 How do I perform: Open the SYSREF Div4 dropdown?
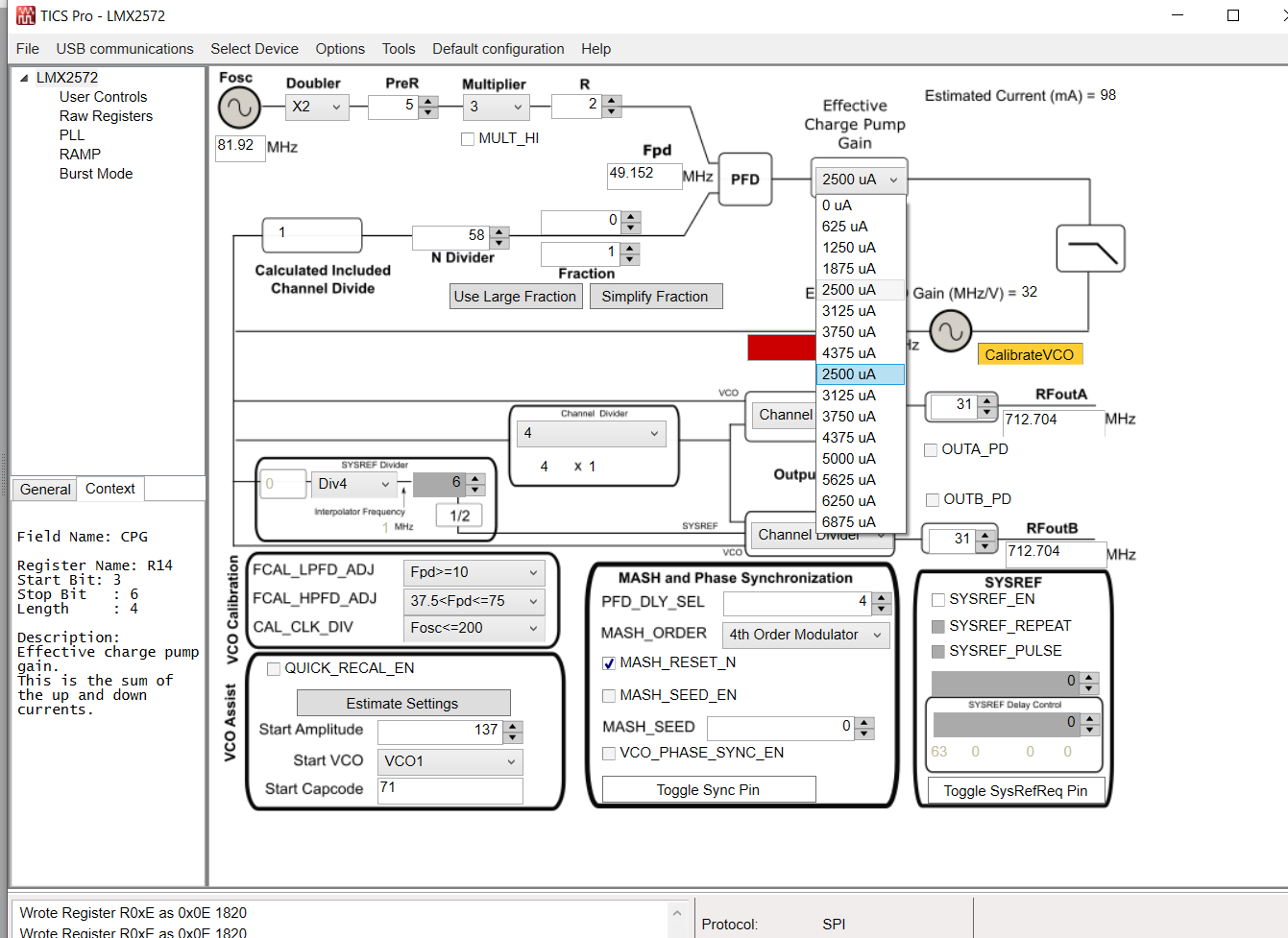tap(353, 484)
